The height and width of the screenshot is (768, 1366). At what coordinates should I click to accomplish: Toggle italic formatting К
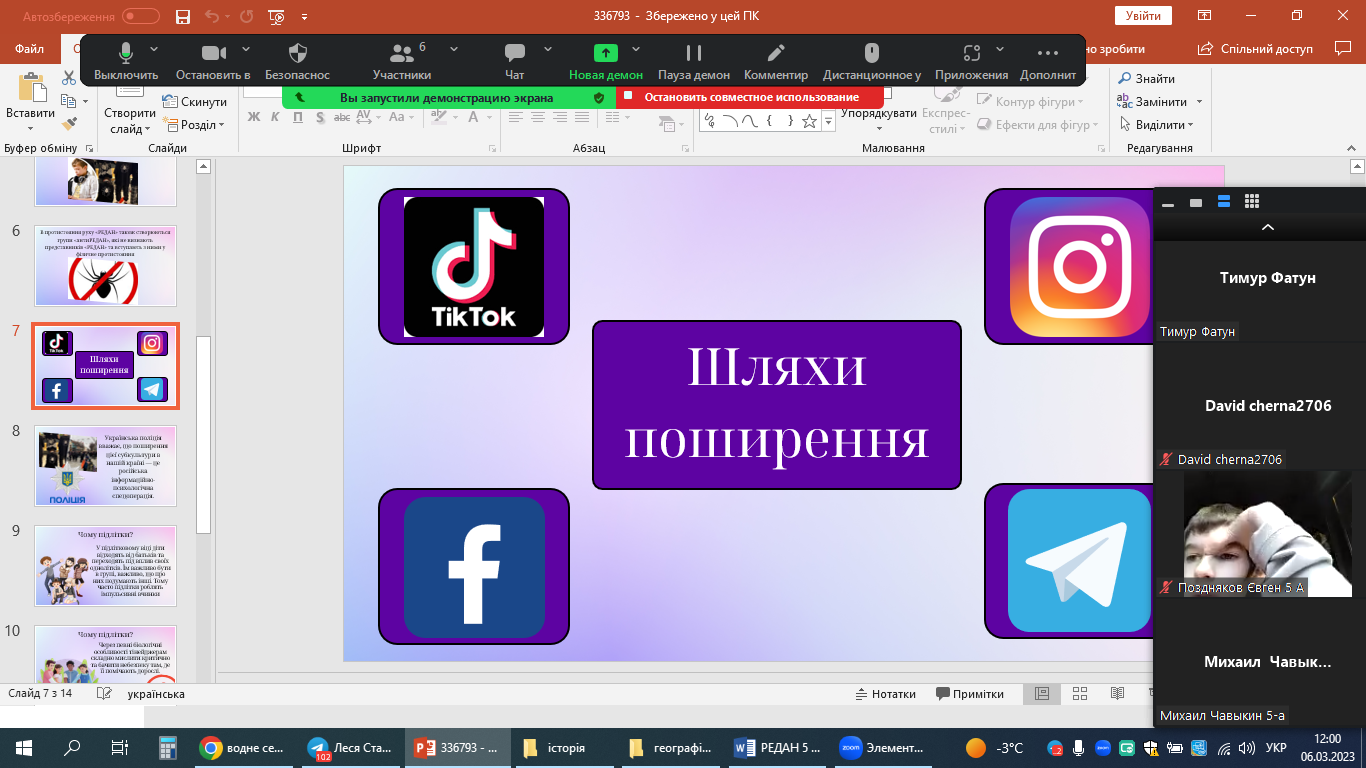coord(276,117)
